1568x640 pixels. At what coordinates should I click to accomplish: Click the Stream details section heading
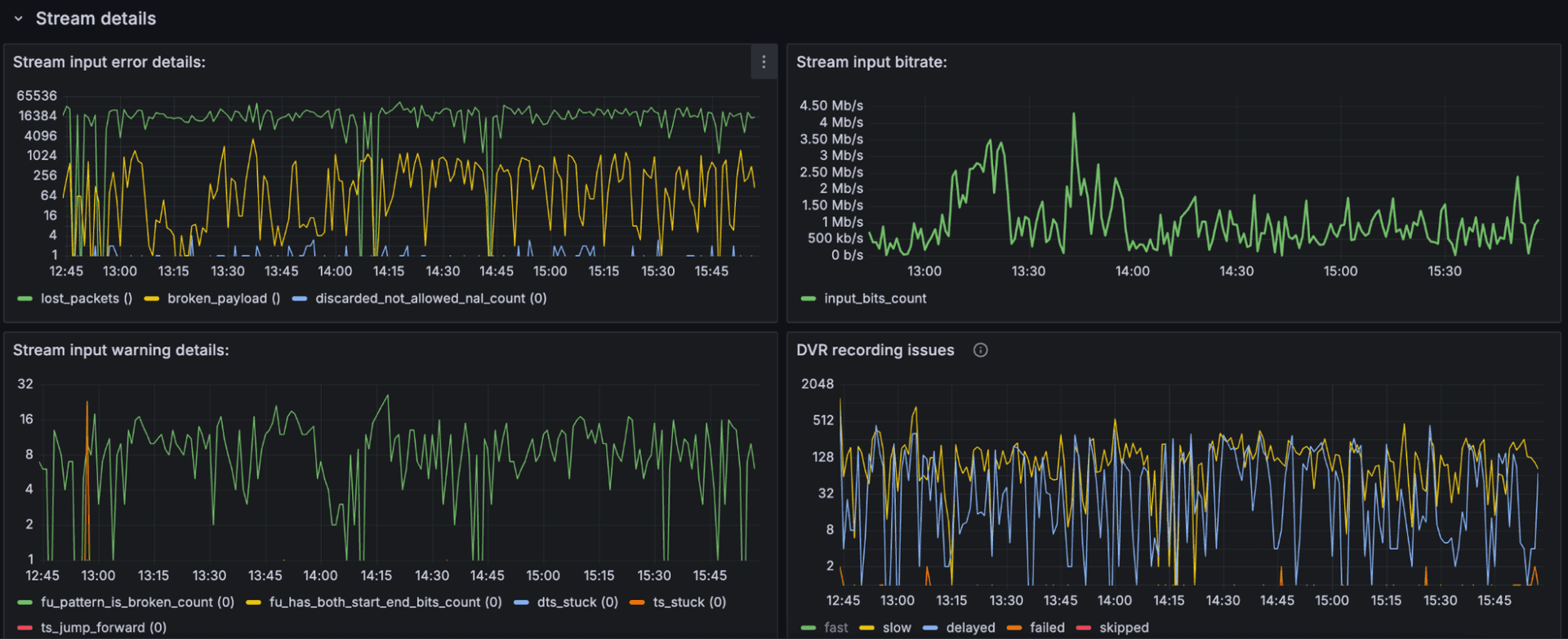pyautogui.click(x=96, y=19)
